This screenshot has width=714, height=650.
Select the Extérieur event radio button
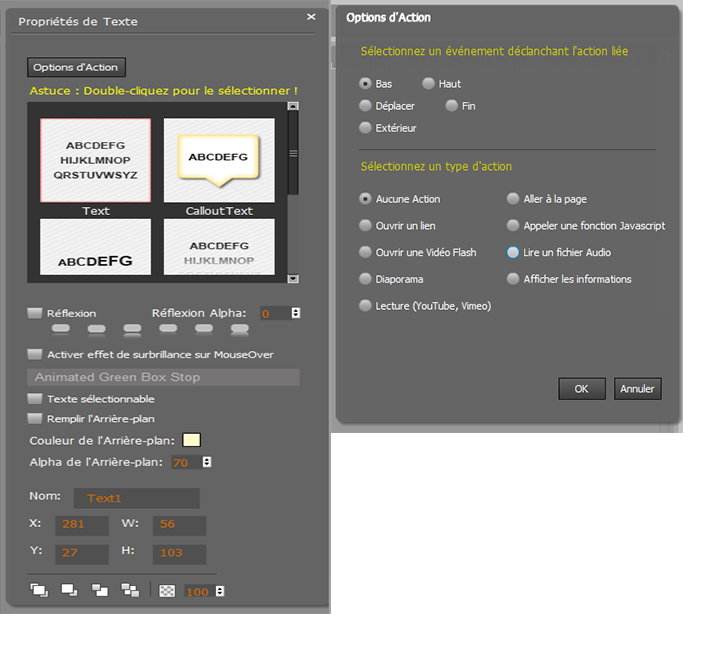click(x=365, y=128)
